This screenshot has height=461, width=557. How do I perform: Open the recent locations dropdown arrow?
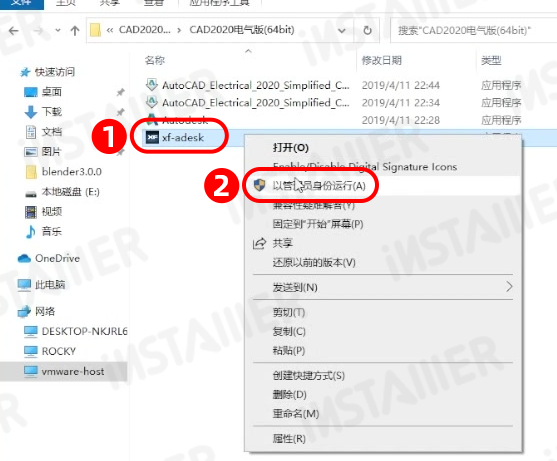coord(58,31)
